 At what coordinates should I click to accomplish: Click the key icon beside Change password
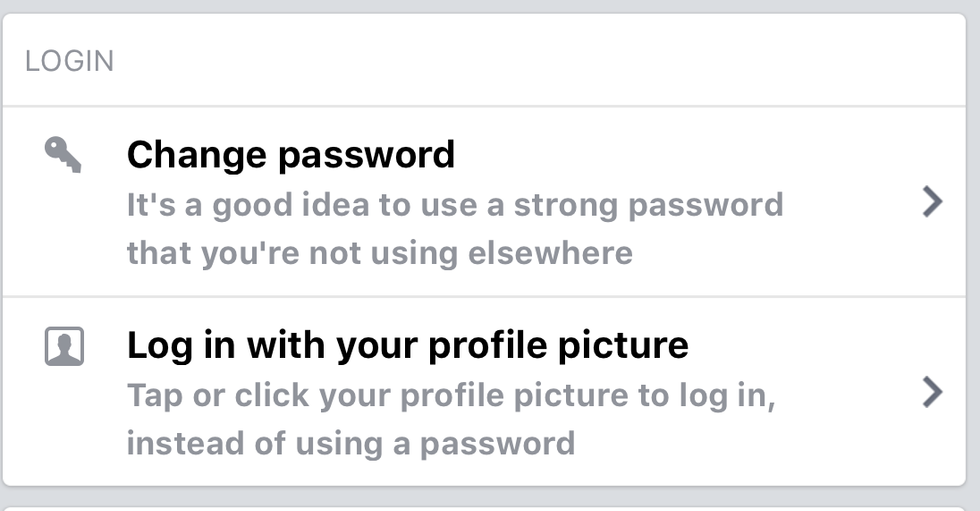[63, 155]
